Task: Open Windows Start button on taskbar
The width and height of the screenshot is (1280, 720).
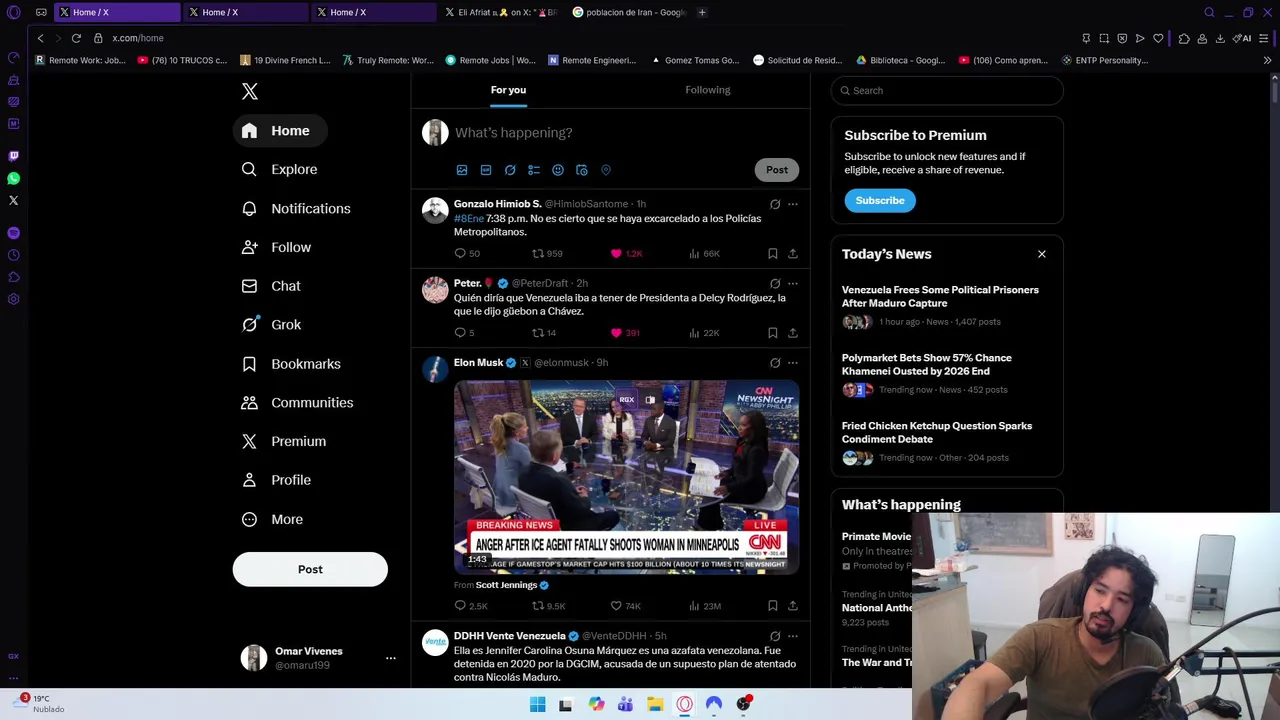Action: click(537, 704)
